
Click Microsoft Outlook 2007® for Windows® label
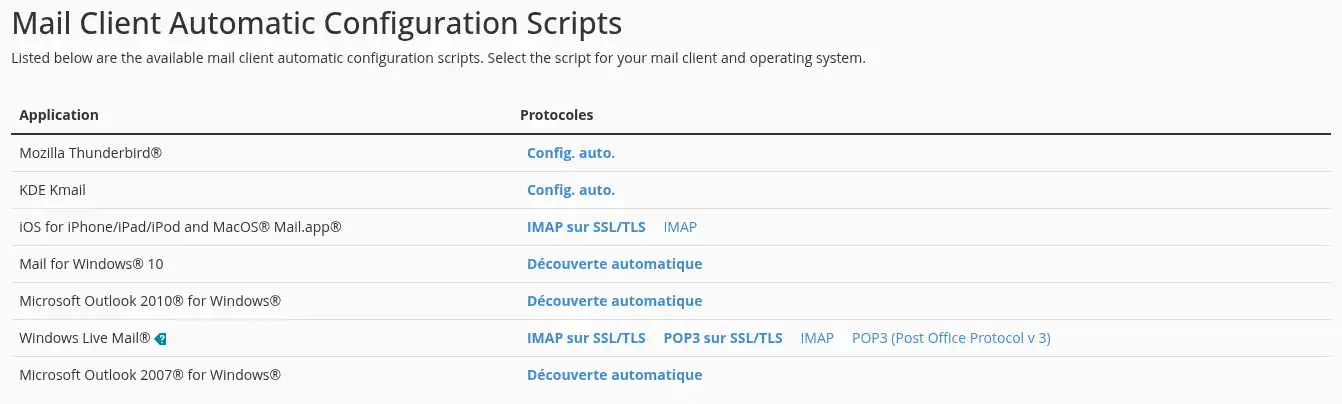[150, 375]
